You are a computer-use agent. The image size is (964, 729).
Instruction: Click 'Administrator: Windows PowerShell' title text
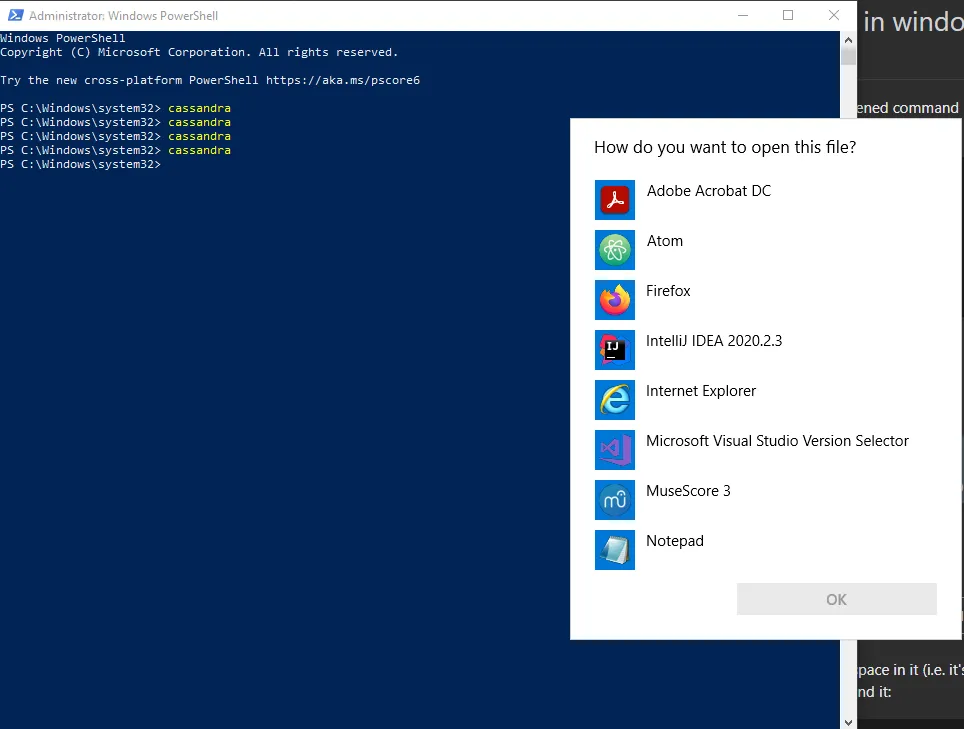point(123,16)
